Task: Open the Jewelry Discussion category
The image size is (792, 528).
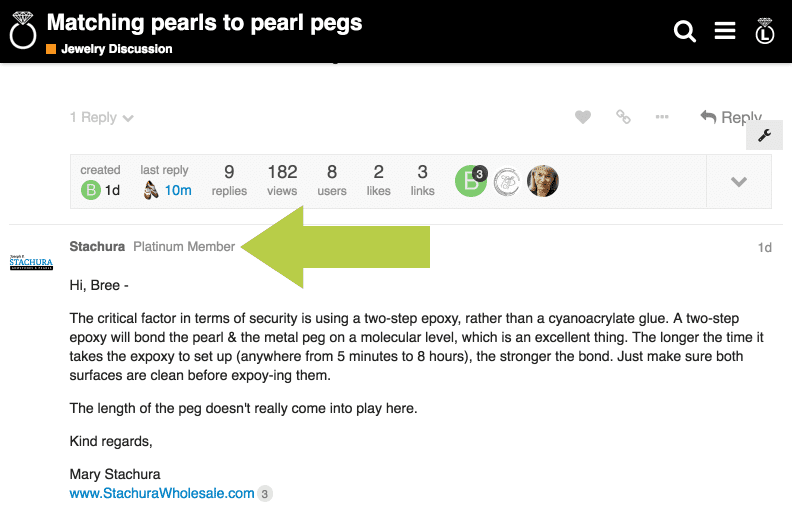Action: click(116, 49)
